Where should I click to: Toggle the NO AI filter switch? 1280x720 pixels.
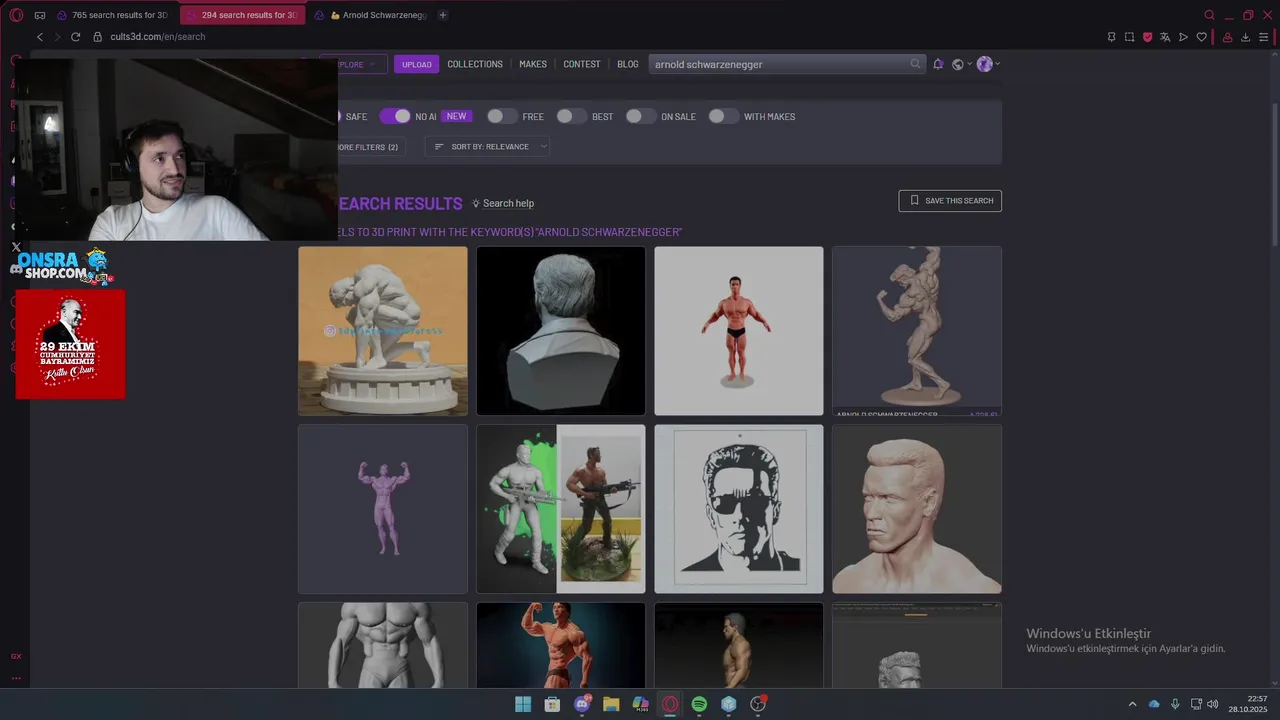[x=395, y=116]
